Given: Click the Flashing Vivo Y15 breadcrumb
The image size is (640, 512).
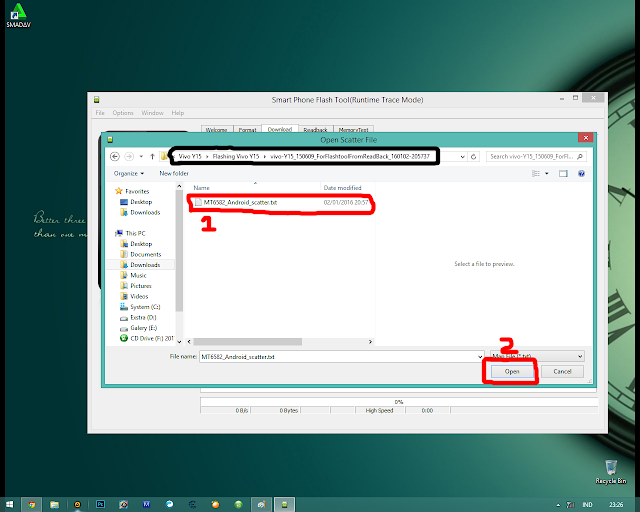Looking at the screenshot, I should (x=236, y=156).
